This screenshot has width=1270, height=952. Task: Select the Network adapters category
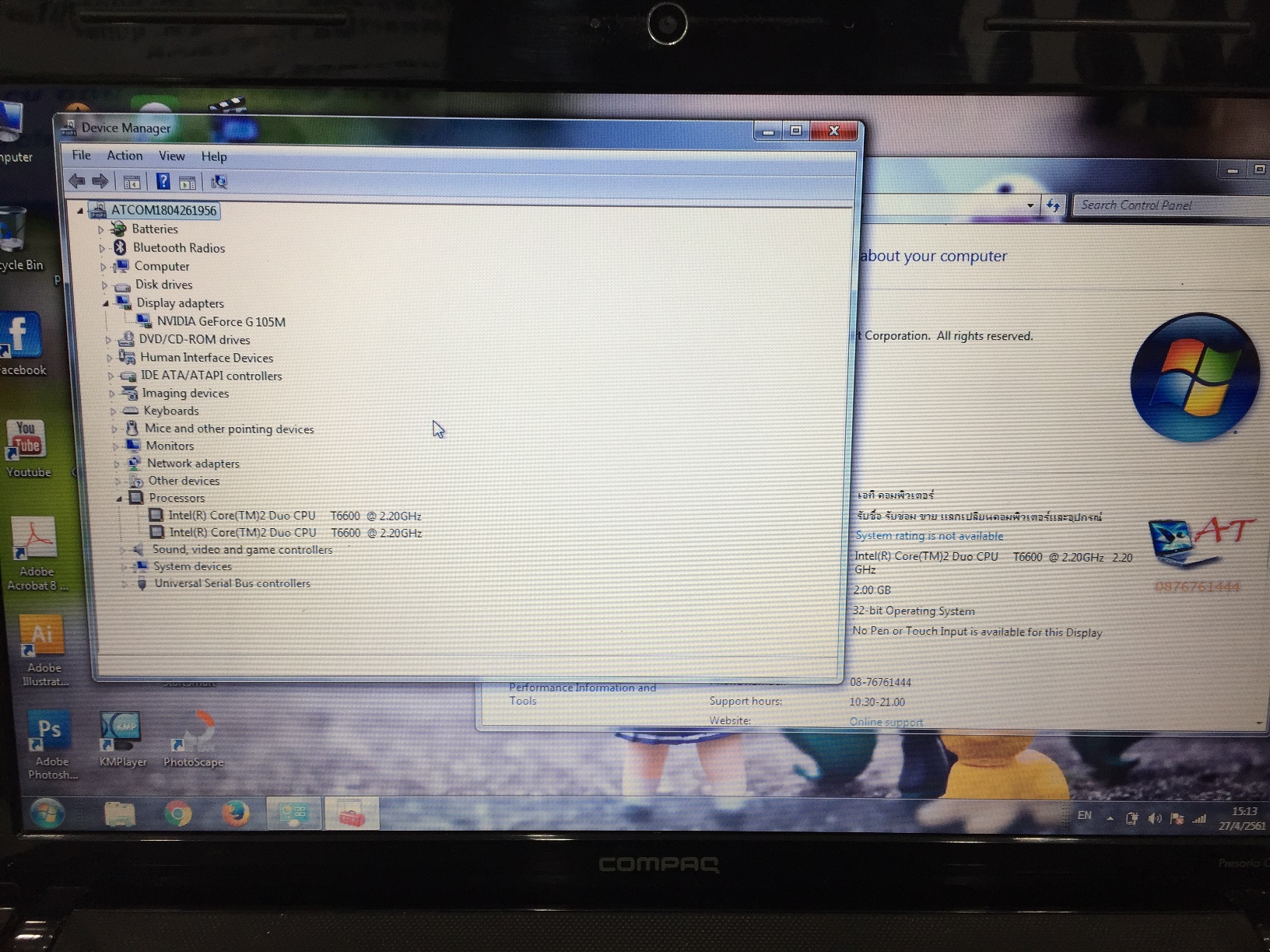coord(194,463)
